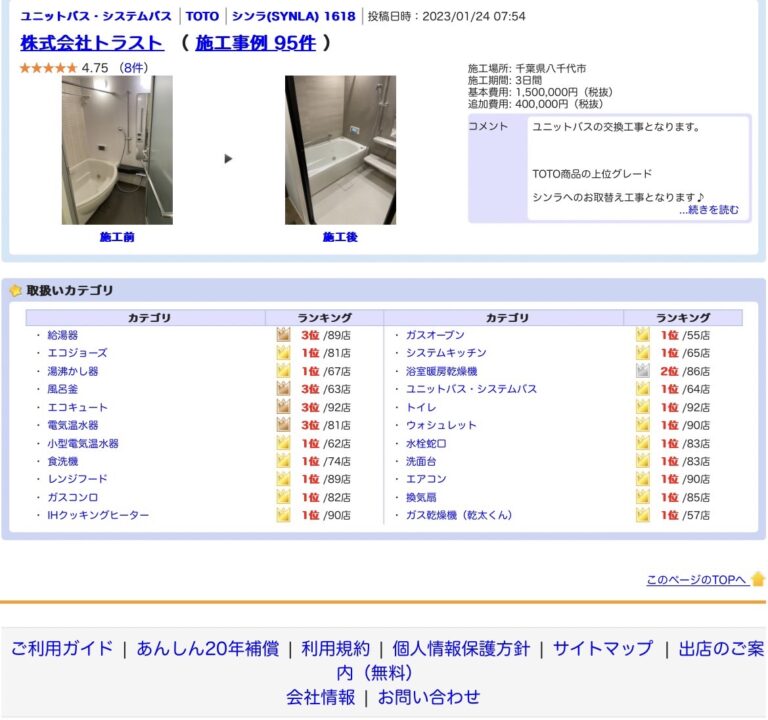This screenshot has width=768, height=720.
Task: Click gold crown icon in 洗面台 row
Action: [x=643, y=460]
